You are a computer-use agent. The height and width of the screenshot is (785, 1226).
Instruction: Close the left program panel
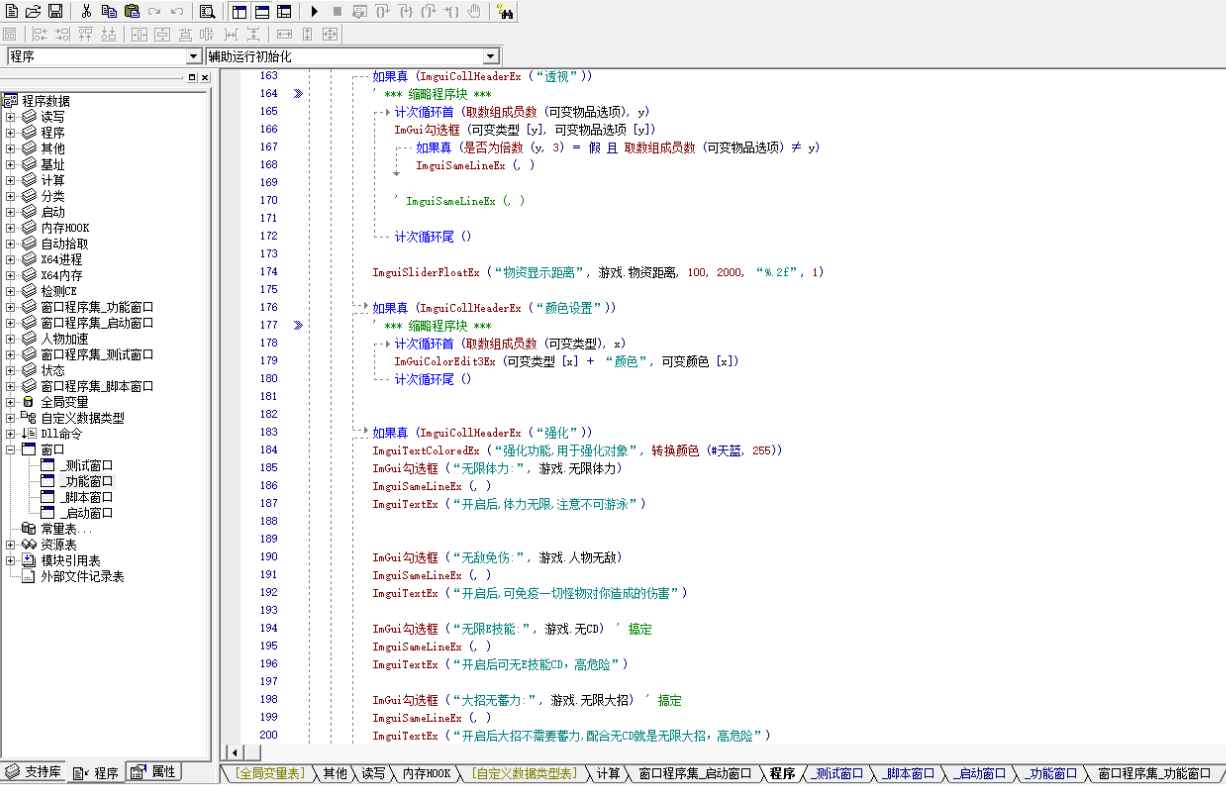(x=204, y=77)
